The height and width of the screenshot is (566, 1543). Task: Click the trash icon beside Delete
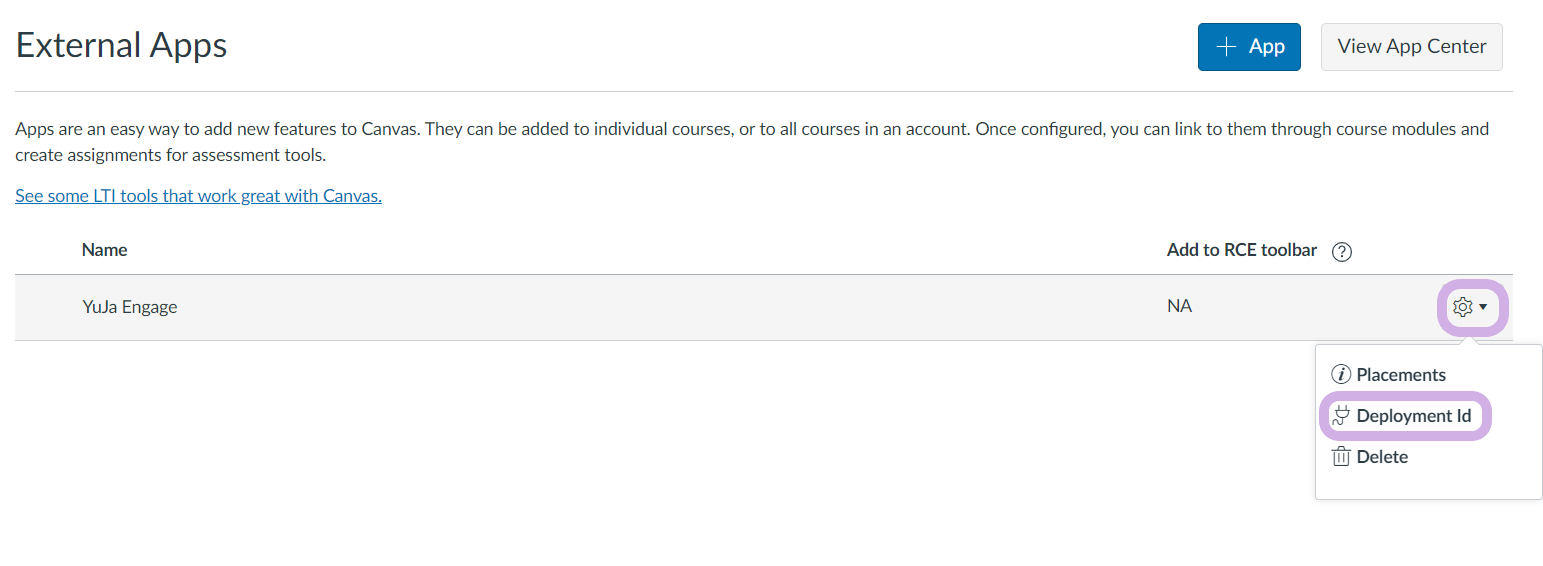pos(1341,457)
